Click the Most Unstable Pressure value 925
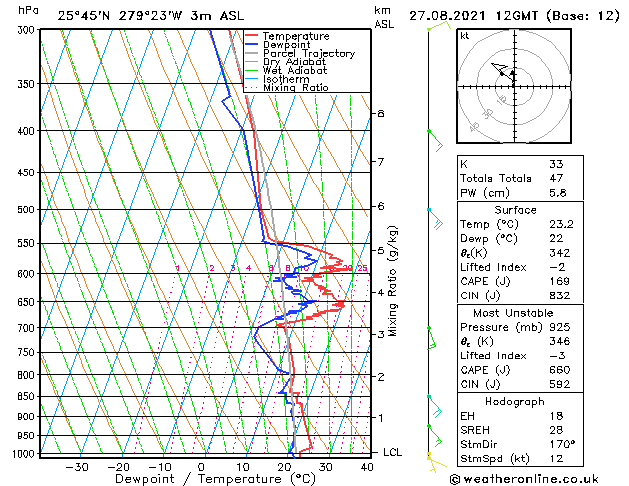This screenshot has height=486, width=629. (x=560, y=327)
